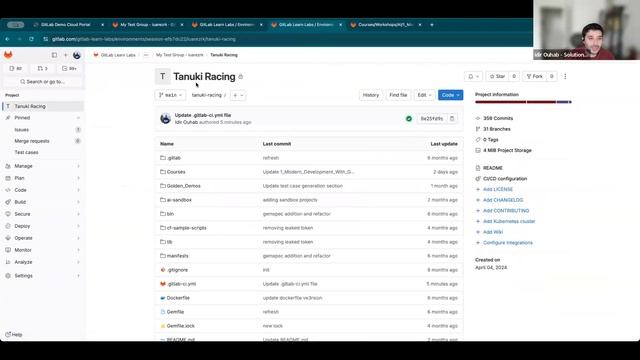Click Configure Integrations
Screen dimensions: 640x360
click(508, 242)
